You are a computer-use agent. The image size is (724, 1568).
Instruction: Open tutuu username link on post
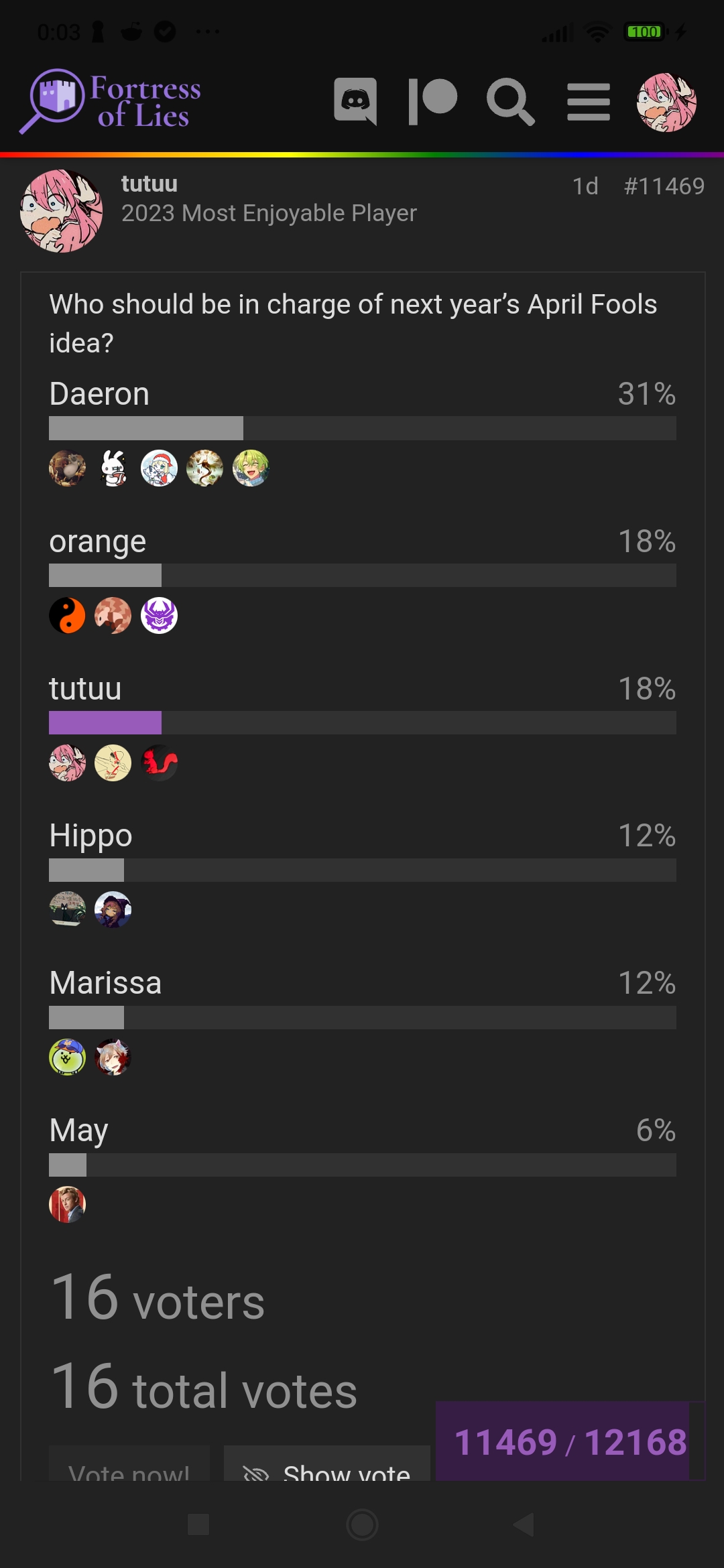[x=149, y=184]
